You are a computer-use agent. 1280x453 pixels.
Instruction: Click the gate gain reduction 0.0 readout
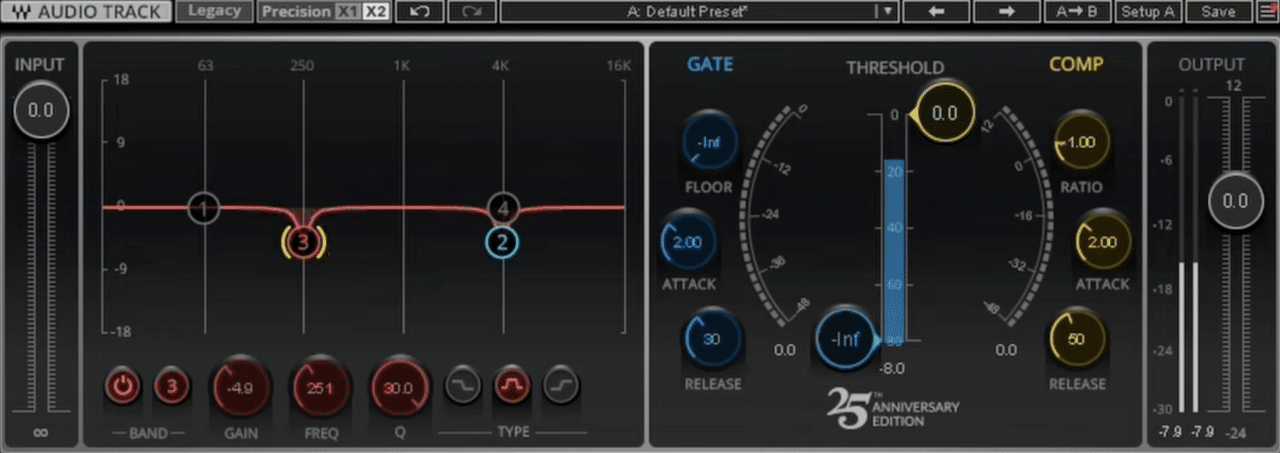[x=785, y=350]
